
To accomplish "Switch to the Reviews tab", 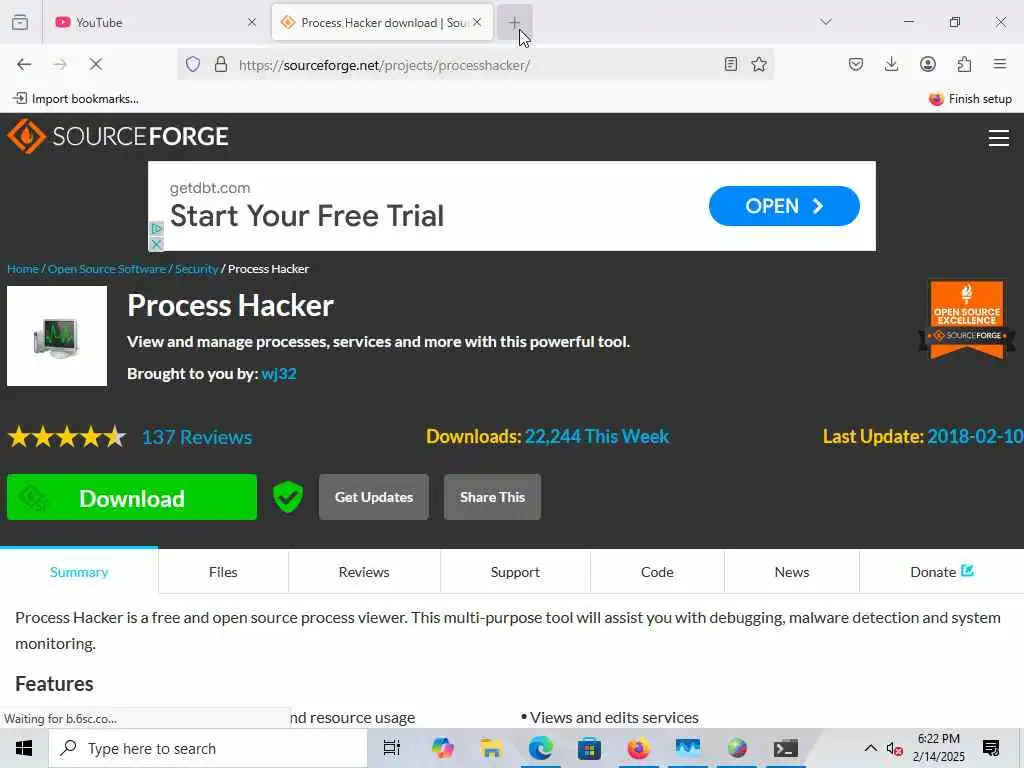I will coord(364,572).
